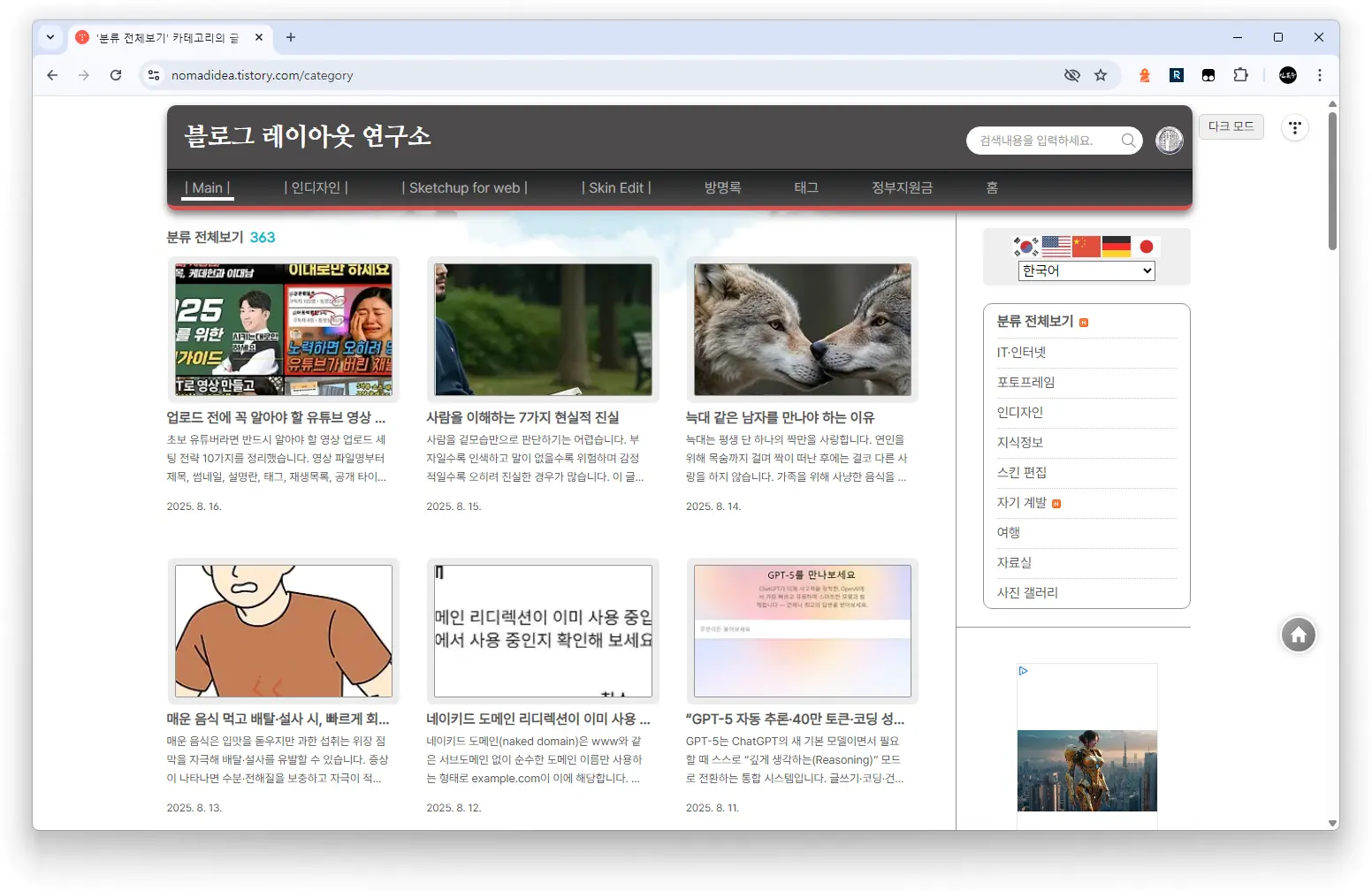
Task: Toggle dark mode with the 다크 모드 button
Action: [1231, 126]
